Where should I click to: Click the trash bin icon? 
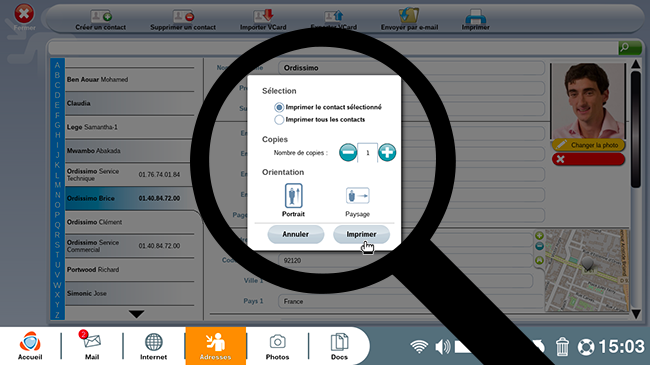pos(562,347)
